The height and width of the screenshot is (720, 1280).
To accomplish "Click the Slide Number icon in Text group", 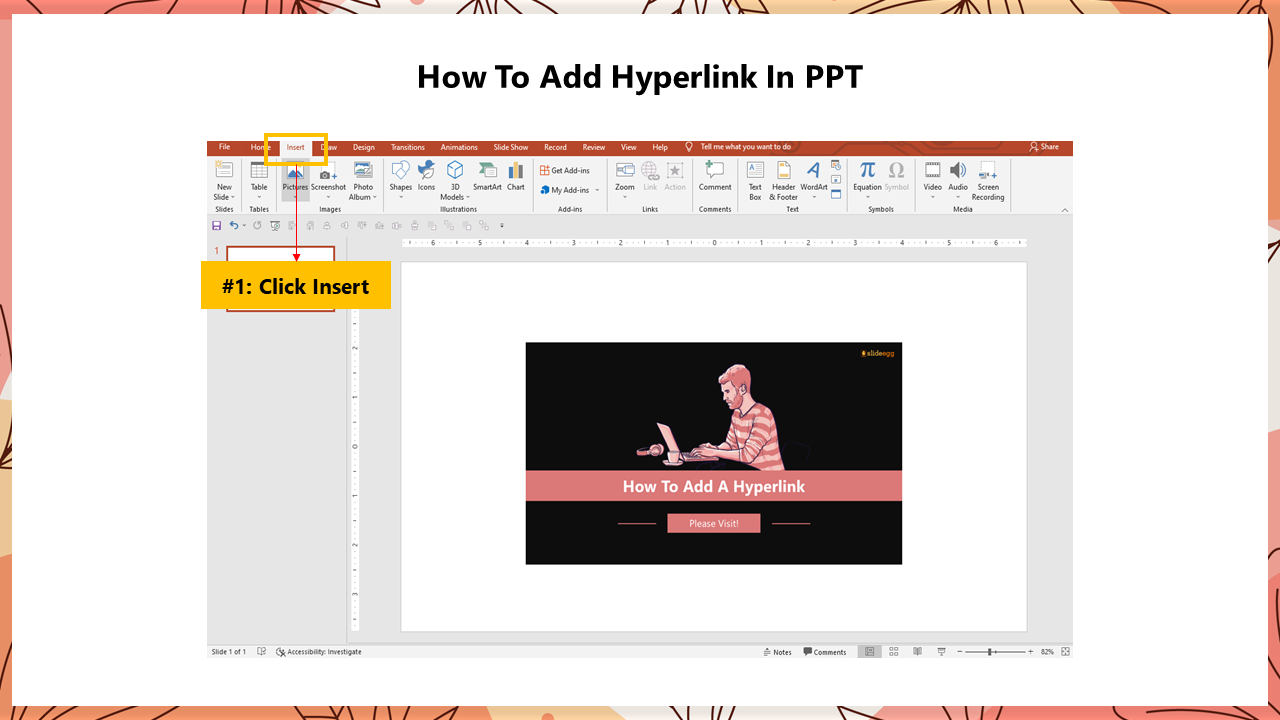I will (836, 180).
